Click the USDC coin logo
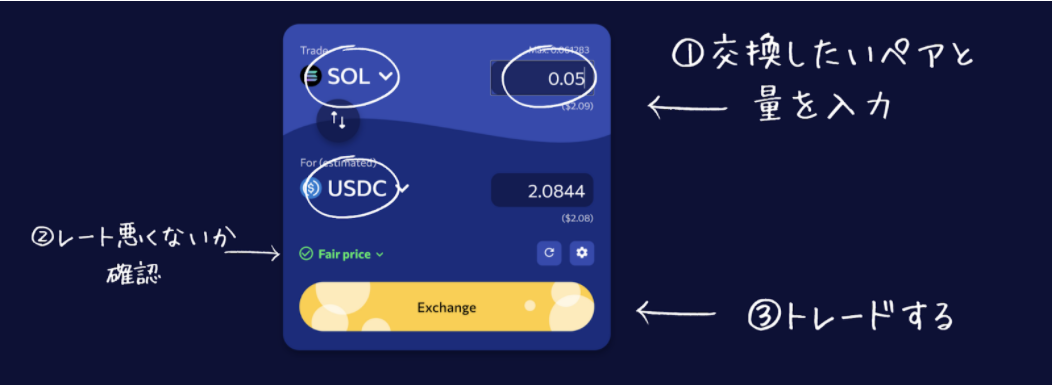Screen dimensions: 1052x385 311,190
